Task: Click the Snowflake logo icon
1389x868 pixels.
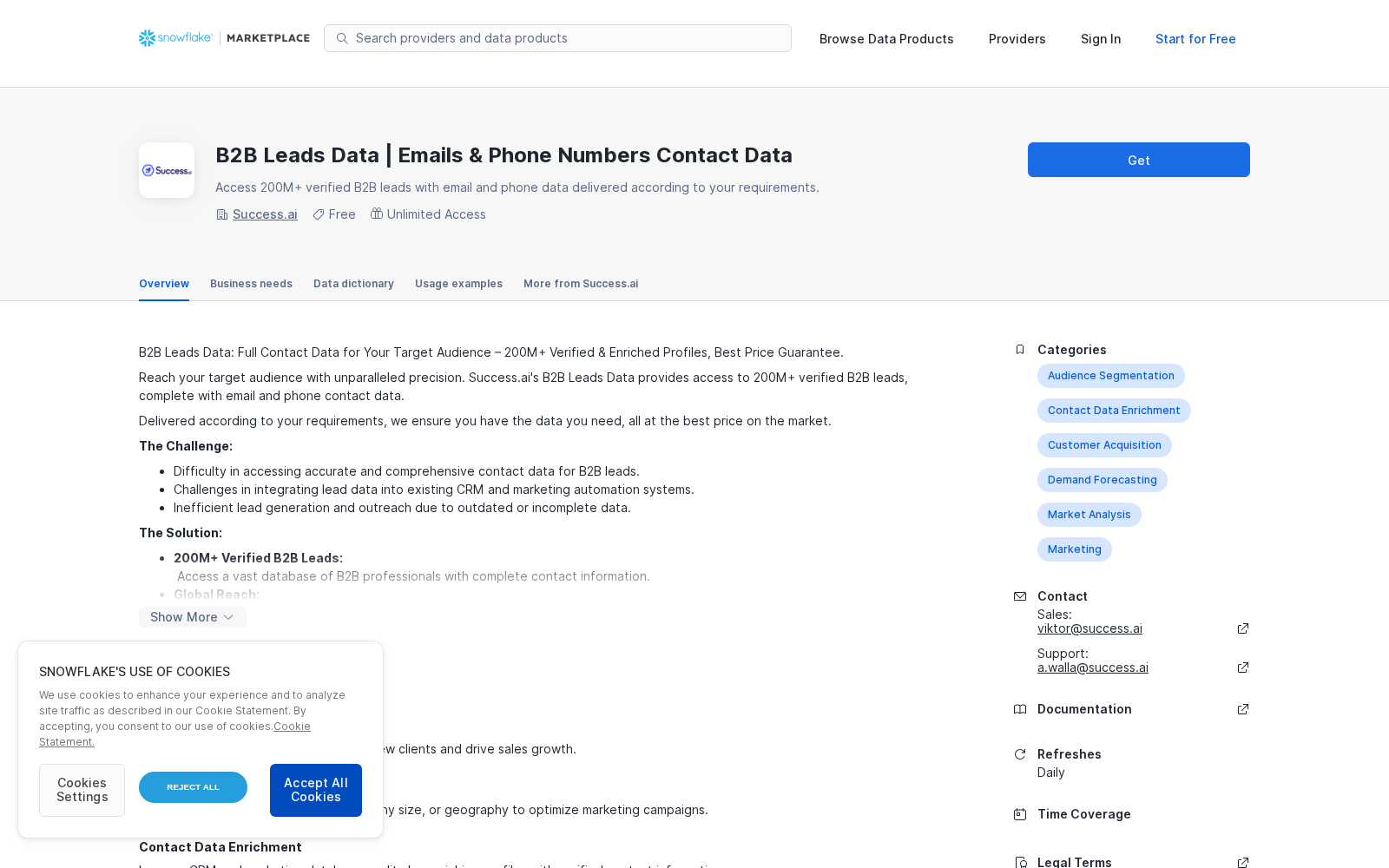Action: pos(147,38)
